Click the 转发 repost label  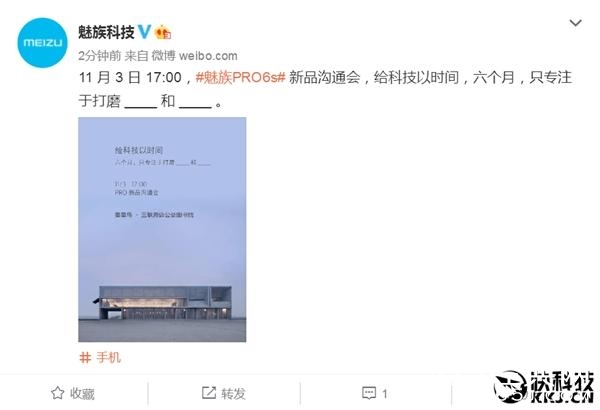(x=233, y=393)
